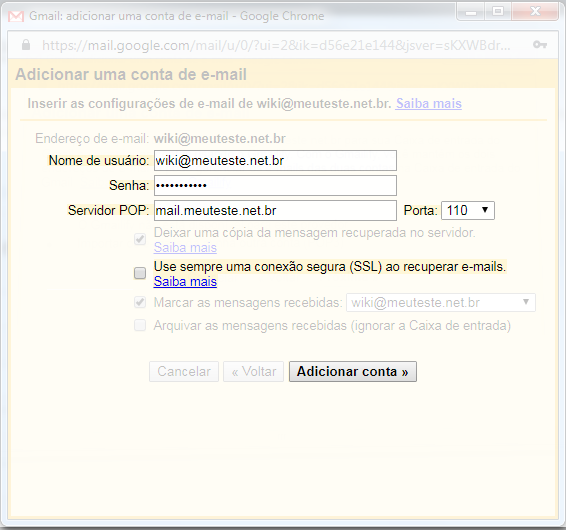The width and height of the screenshot is (566, 530).
Task: Minimize the Chrome popup window
Action: pos(471,12)
